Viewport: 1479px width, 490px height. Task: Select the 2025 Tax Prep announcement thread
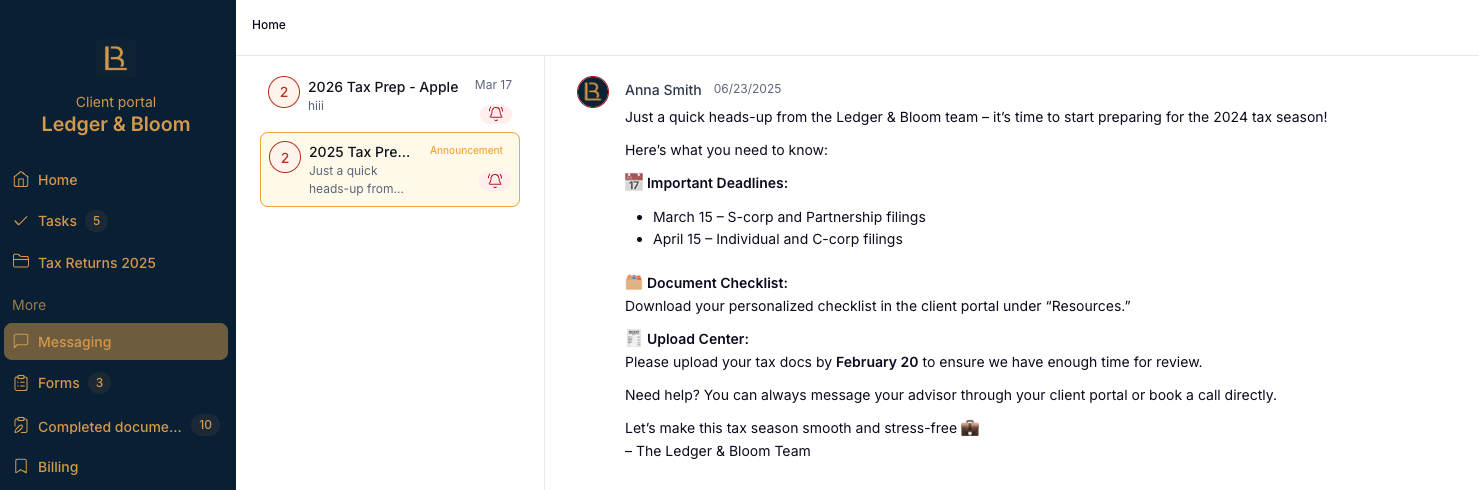pyautogui.click(x=390, y=170)
